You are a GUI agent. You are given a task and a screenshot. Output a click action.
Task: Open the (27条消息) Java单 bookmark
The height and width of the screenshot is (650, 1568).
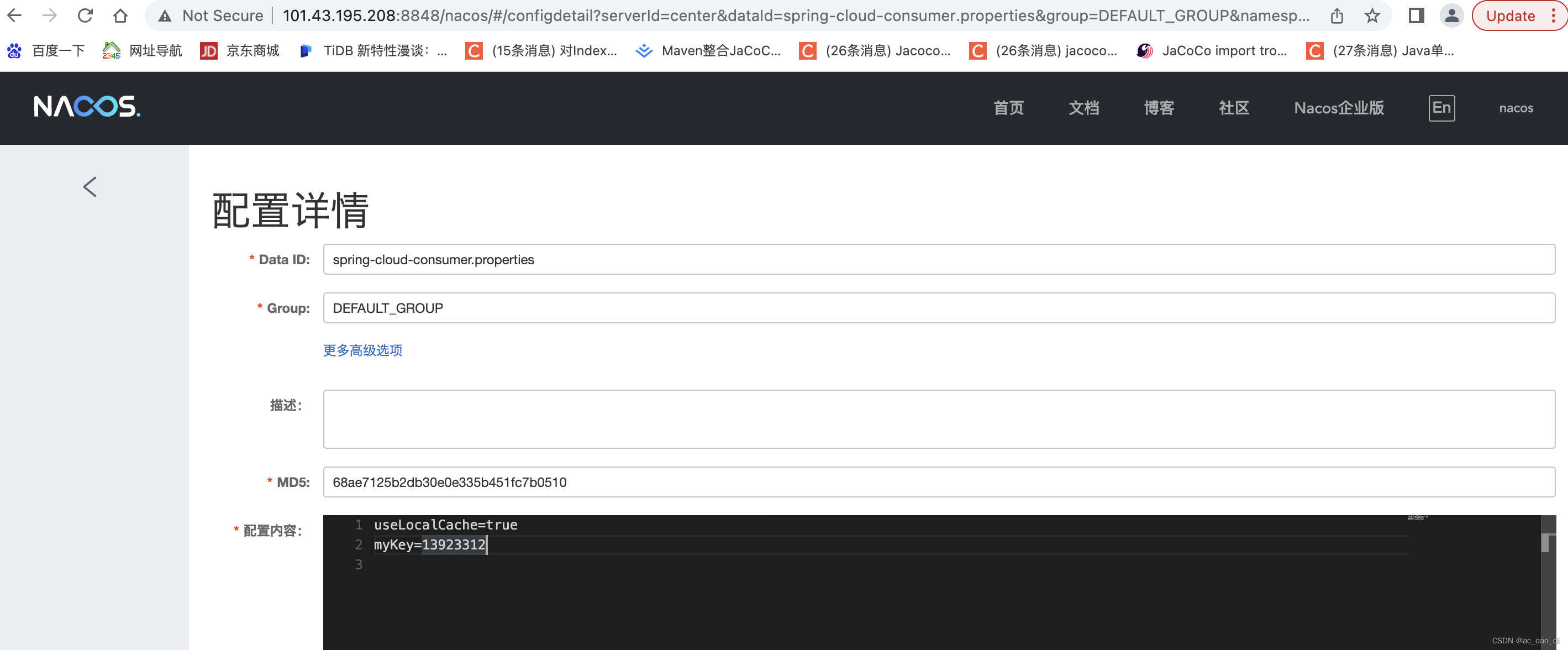pos(1381,50)
